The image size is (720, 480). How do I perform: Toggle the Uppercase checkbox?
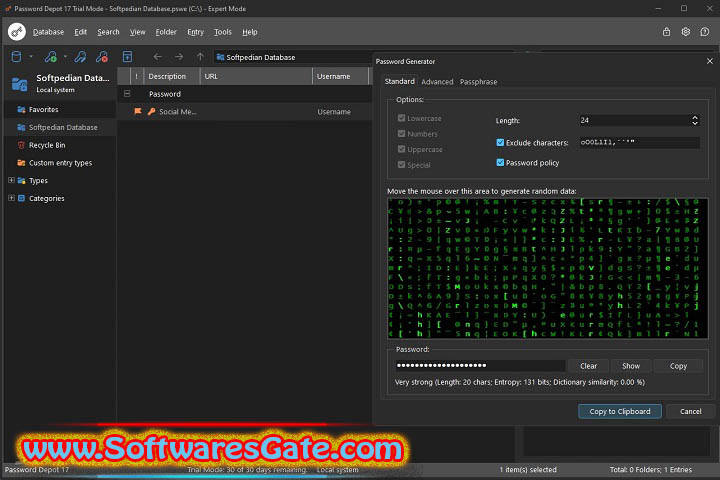pyautogui.click(x=401, y=149)
